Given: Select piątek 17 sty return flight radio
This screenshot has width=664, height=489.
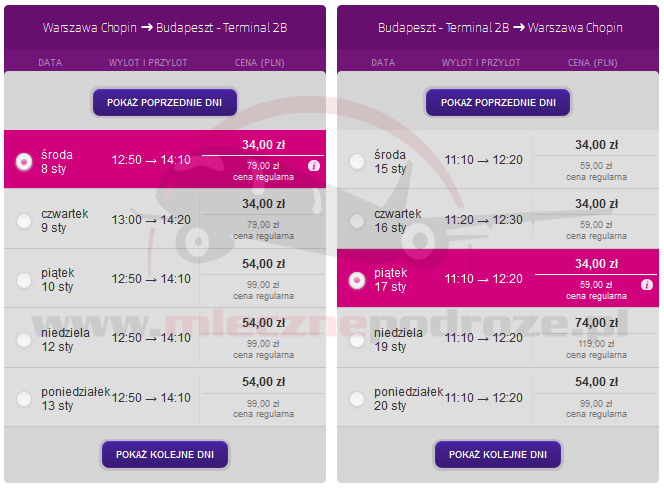Looking at the screenshot, I should pyautogui.click(x=357, y=280).
